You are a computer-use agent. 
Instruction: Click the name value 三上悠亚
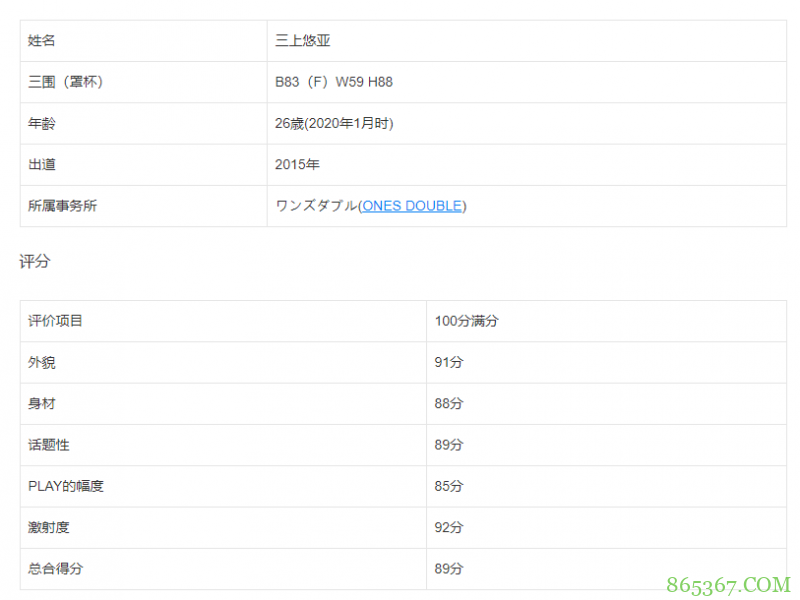tap(303, 41)
